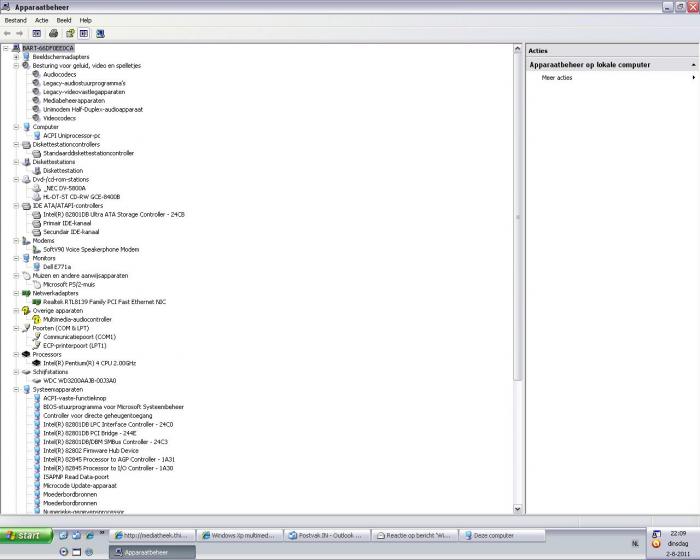
Task: Switch to Windows xp multimedia taskbar button
Action: pos(240,535)
